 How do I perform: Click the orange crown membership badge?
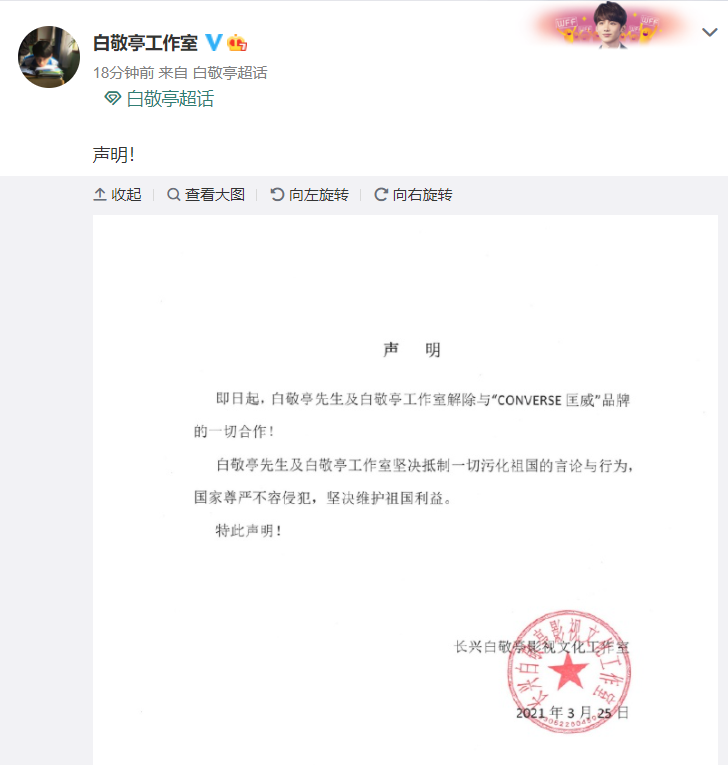(237, 43)
